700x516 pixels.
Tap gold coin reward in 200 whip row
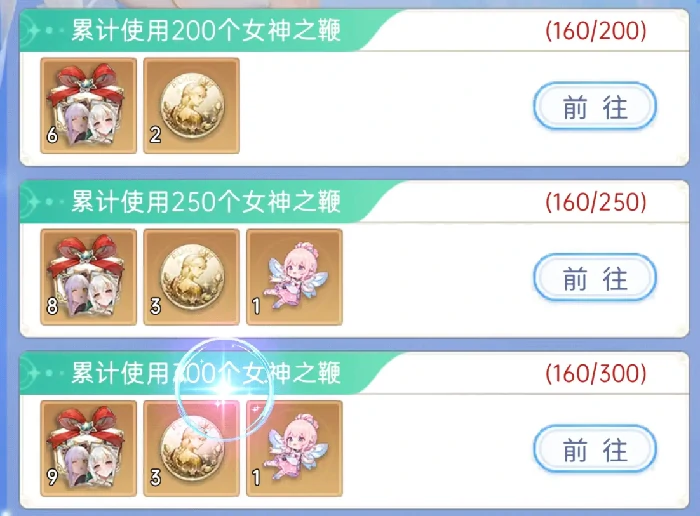(192, 105)
